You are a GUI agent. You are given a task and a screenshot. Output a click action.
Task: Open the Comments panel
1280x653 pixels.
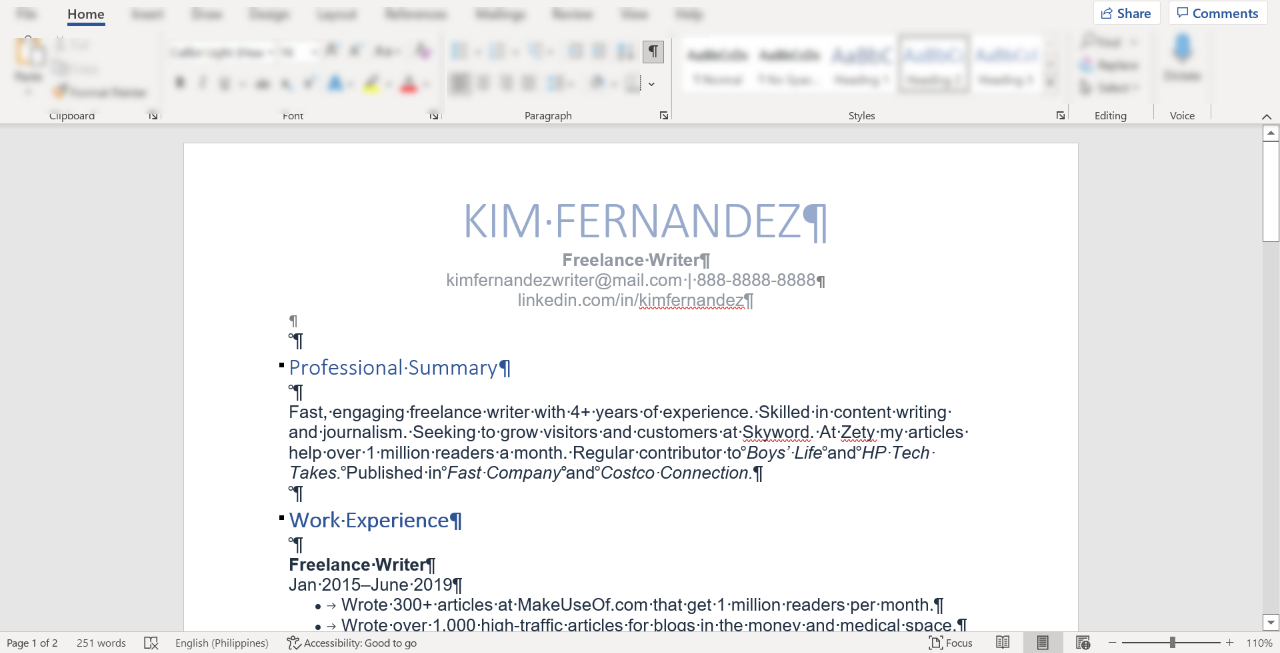click(1217, 13)
